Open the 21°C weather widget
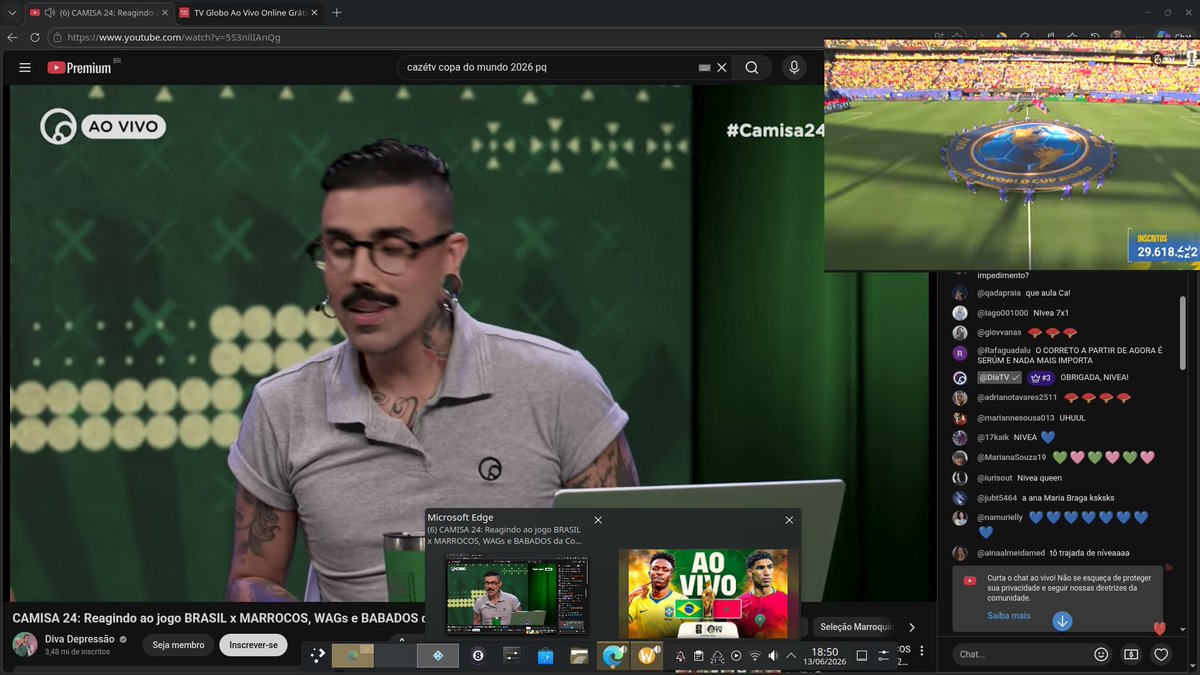This screenshot has width=1200, height=675. click(717, 656)
